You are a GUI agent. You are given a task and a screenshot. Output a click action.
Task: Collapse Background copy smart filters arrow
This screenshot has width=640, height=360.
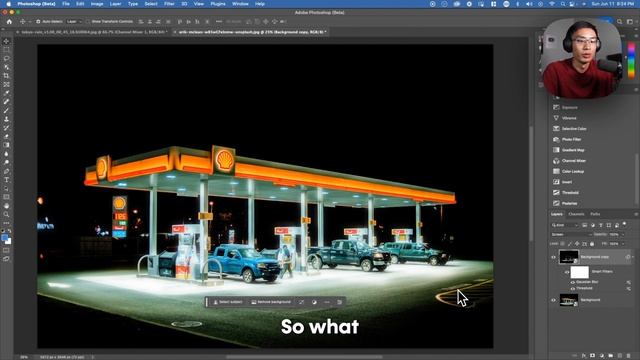click(x=633, y=257)
